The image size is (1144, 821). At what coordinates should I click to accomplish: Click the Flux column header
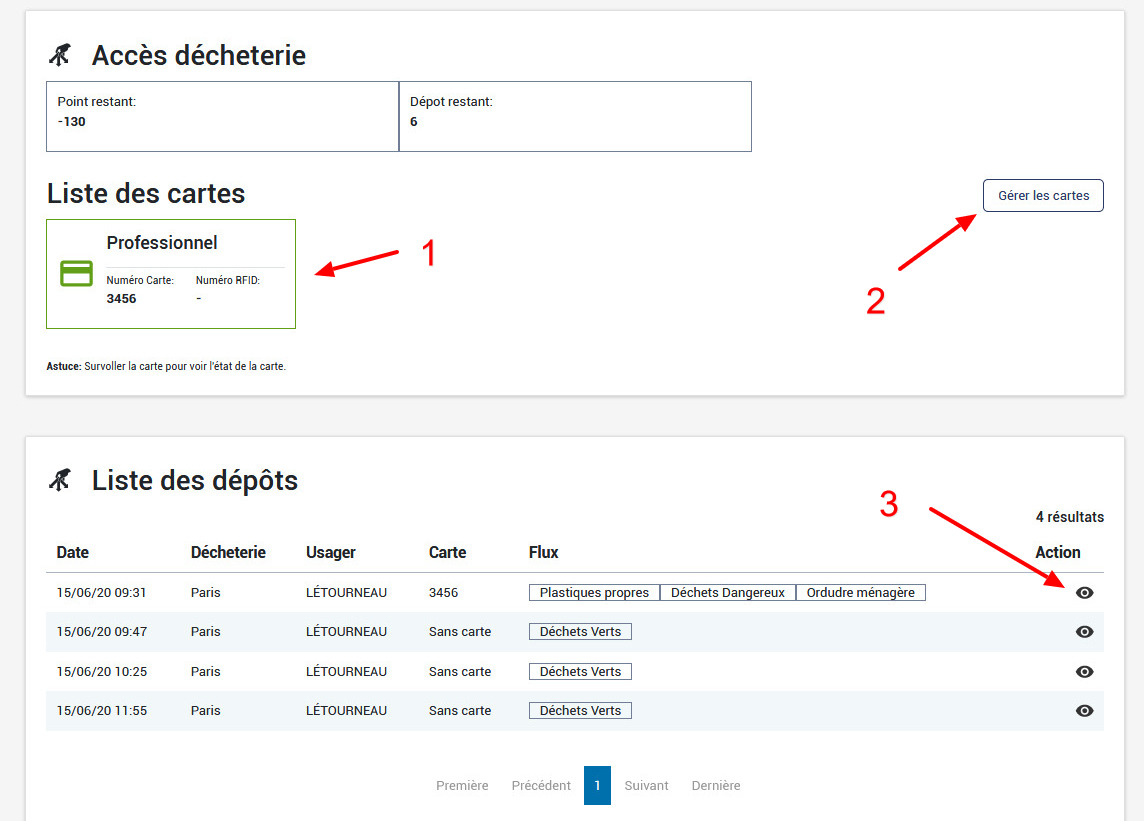[543, 552]
